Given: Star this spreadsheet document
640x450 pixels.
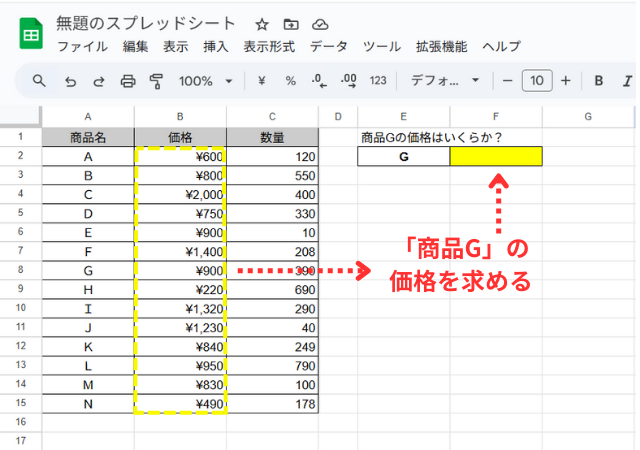Looking at the screenshot, I should [x=262, y=24].
